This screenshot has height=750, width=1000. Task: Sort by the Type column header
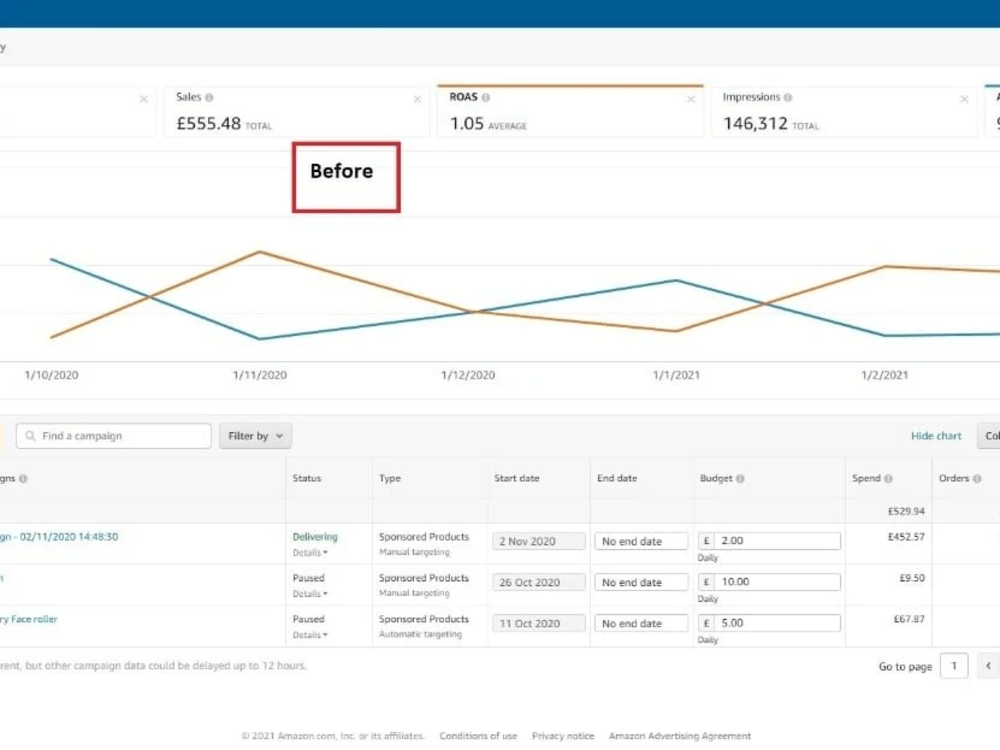point(390,478)
